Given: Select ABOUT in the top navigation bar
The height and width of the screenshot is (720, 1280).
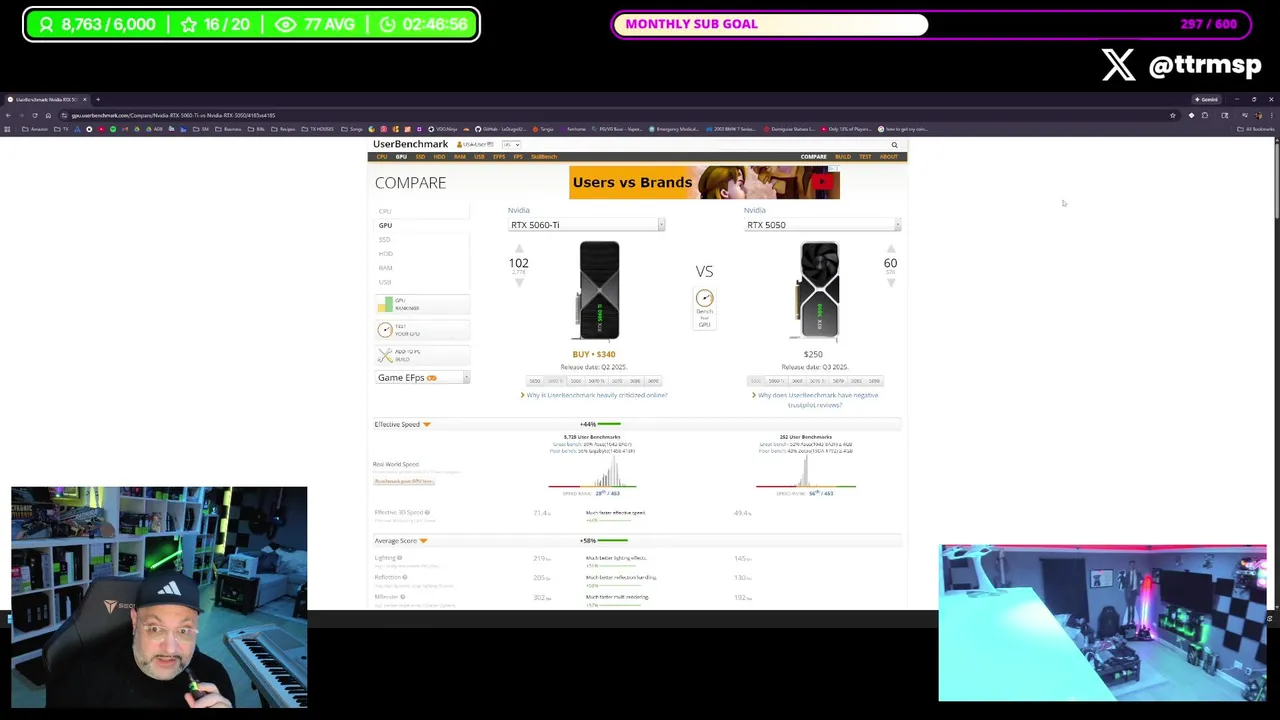Looking at the screenshot, I should click(888, 157).
